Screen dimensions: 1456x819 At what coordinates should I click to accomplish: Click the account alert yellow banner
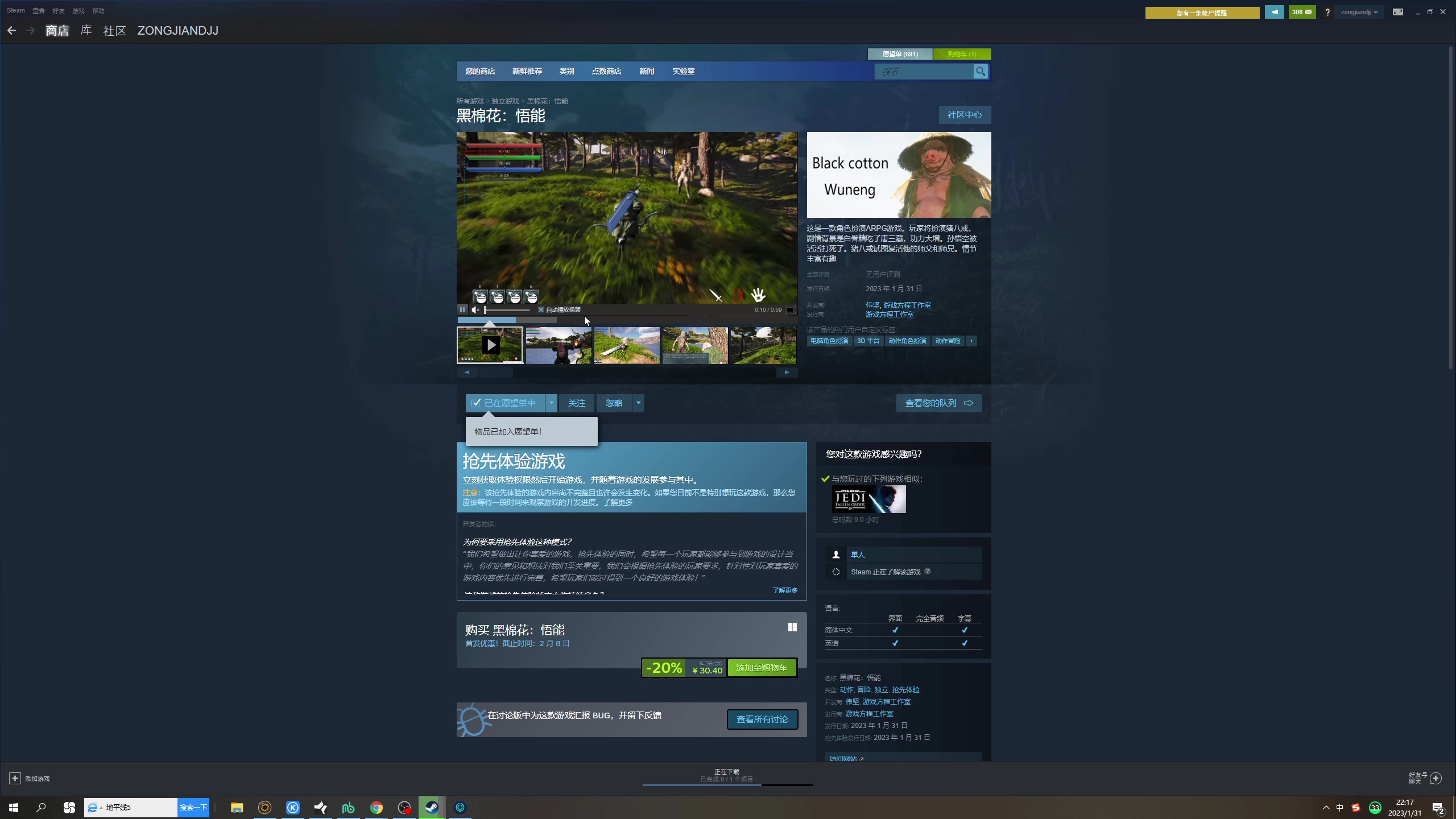[1202, 13]
